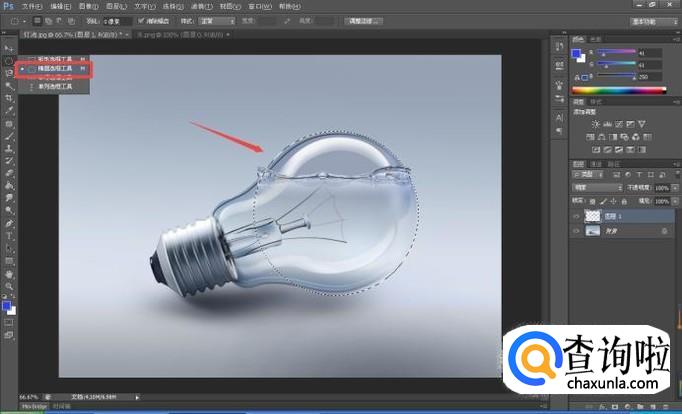
Task: Select the Horizontal Type tool
Action: (x=9, y=235)
